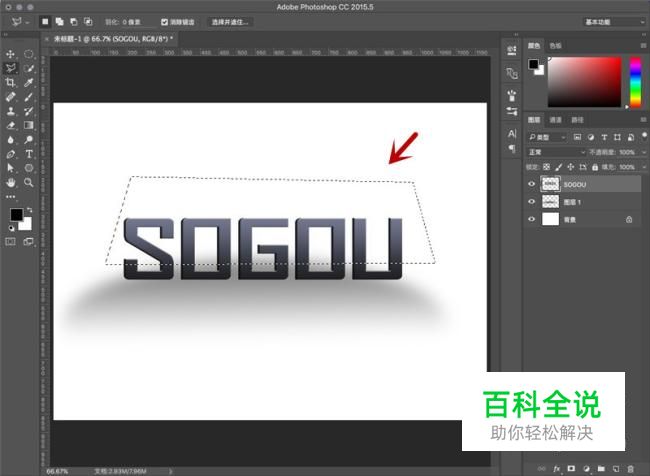Open the blend mode 正常 dropdown

click(x=556, y=152)
